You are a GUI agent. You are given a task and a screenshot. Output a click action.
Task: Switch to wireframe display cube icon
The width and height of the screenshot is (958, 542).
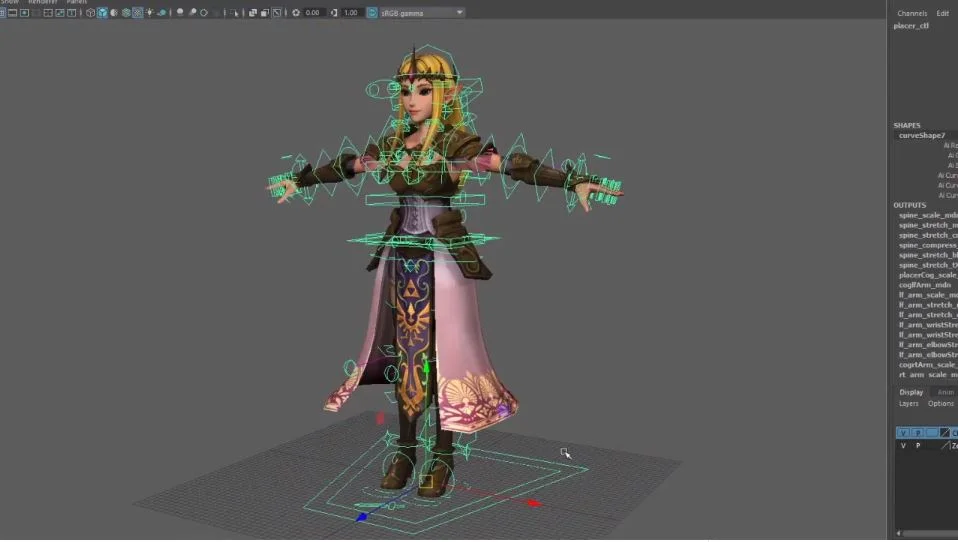90,13
